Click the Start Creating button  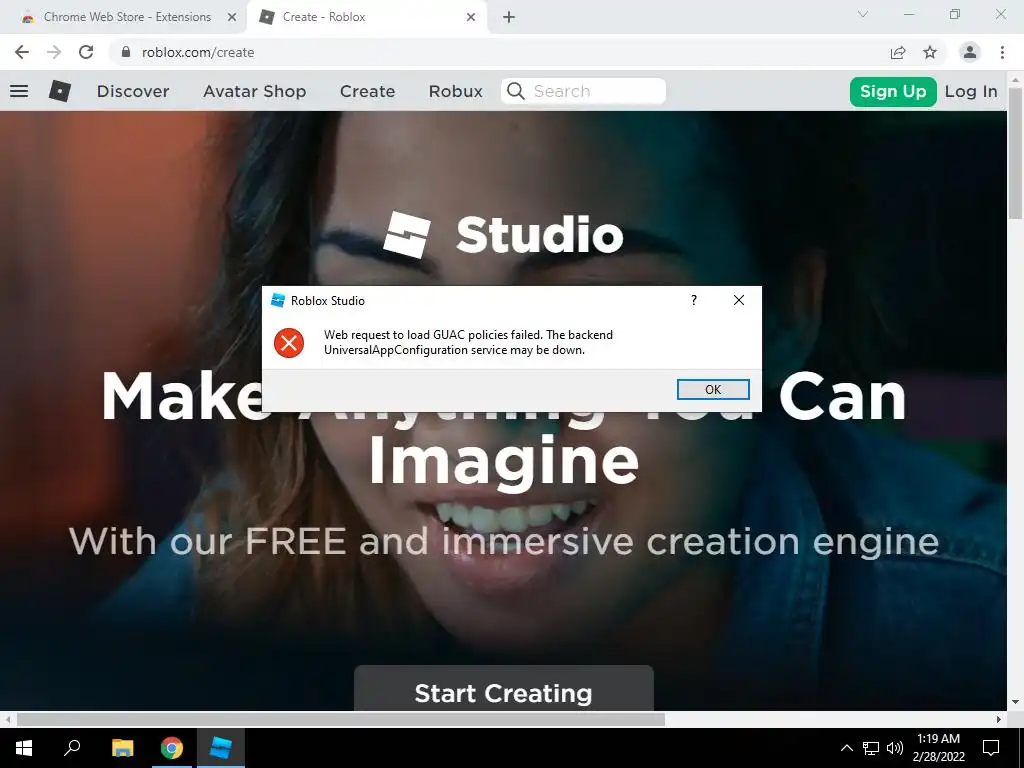(x=504, y=688)
